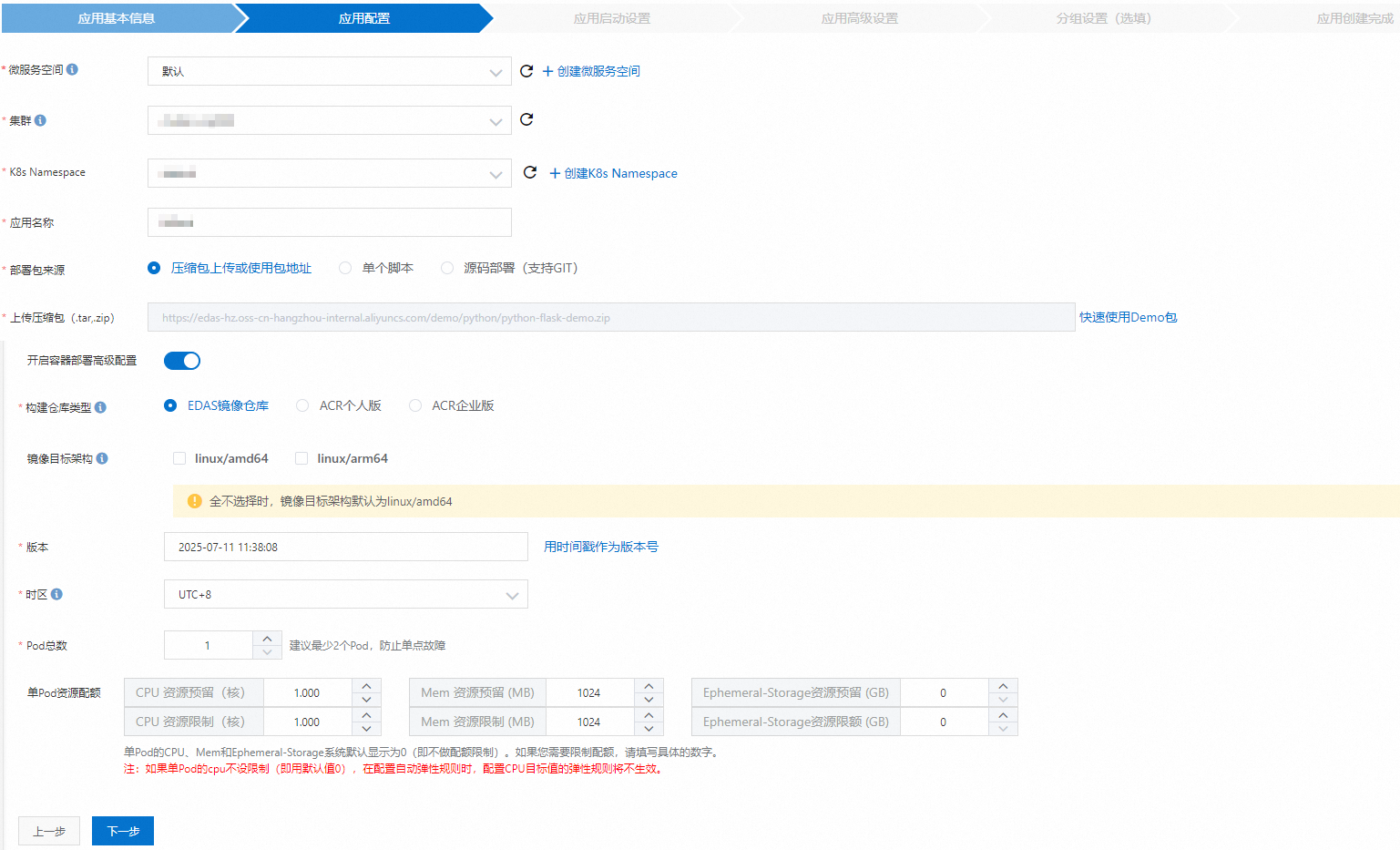
Task: Focus the 上传压缩包 URL field
Action: [611, 317]
